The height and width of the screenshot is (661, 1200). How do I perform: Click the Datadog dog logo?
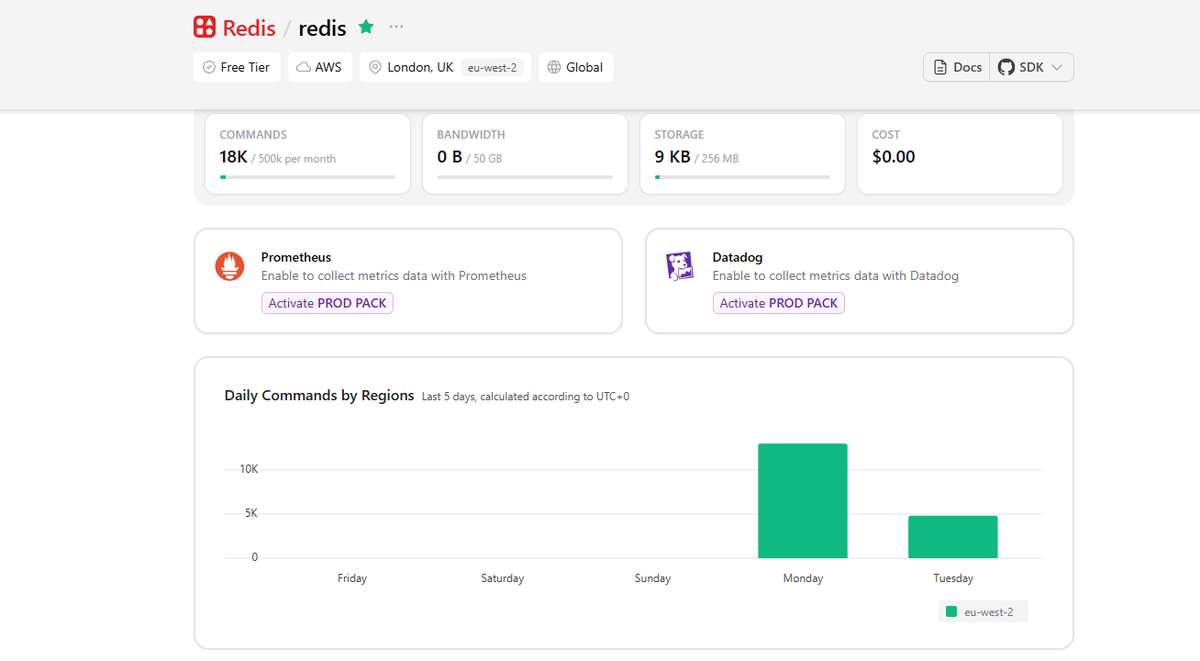tap(681, 267)
